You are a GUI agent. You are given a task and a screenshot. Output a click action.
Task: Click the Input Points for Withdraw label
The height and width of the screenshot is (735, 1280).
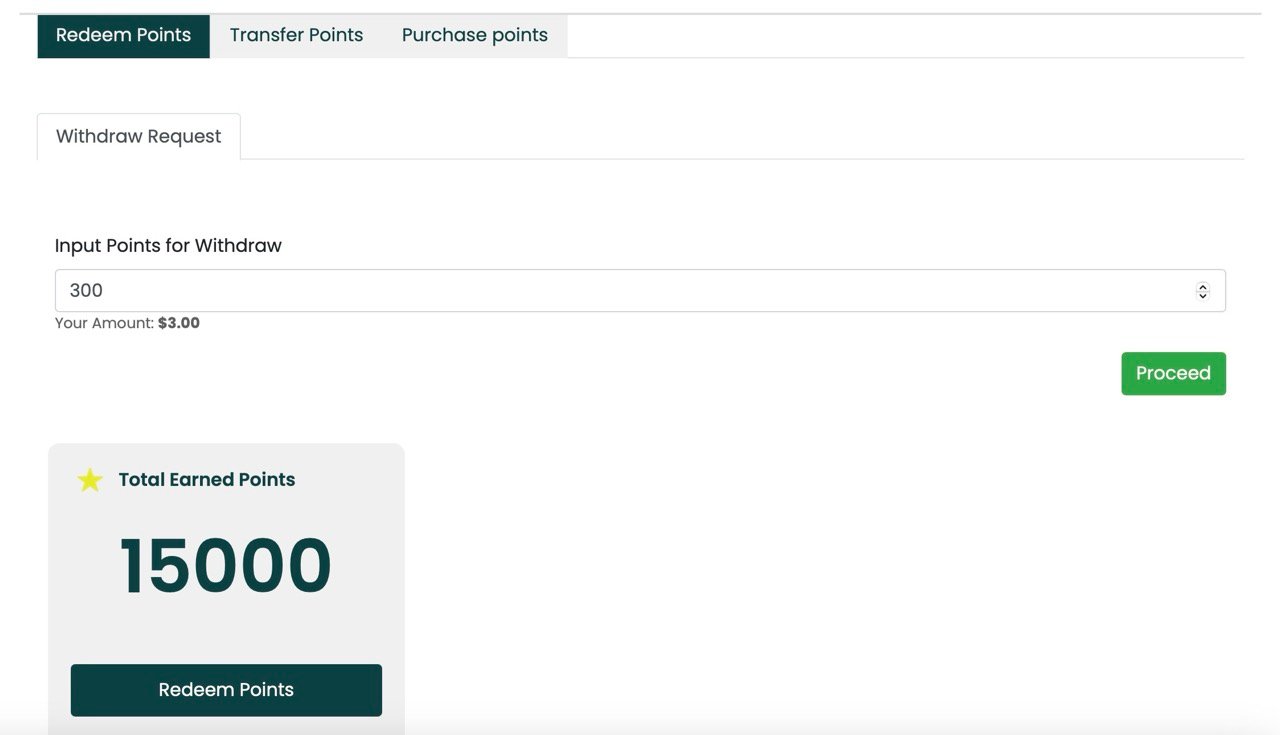pyautogui.click(x=168, y=246)
